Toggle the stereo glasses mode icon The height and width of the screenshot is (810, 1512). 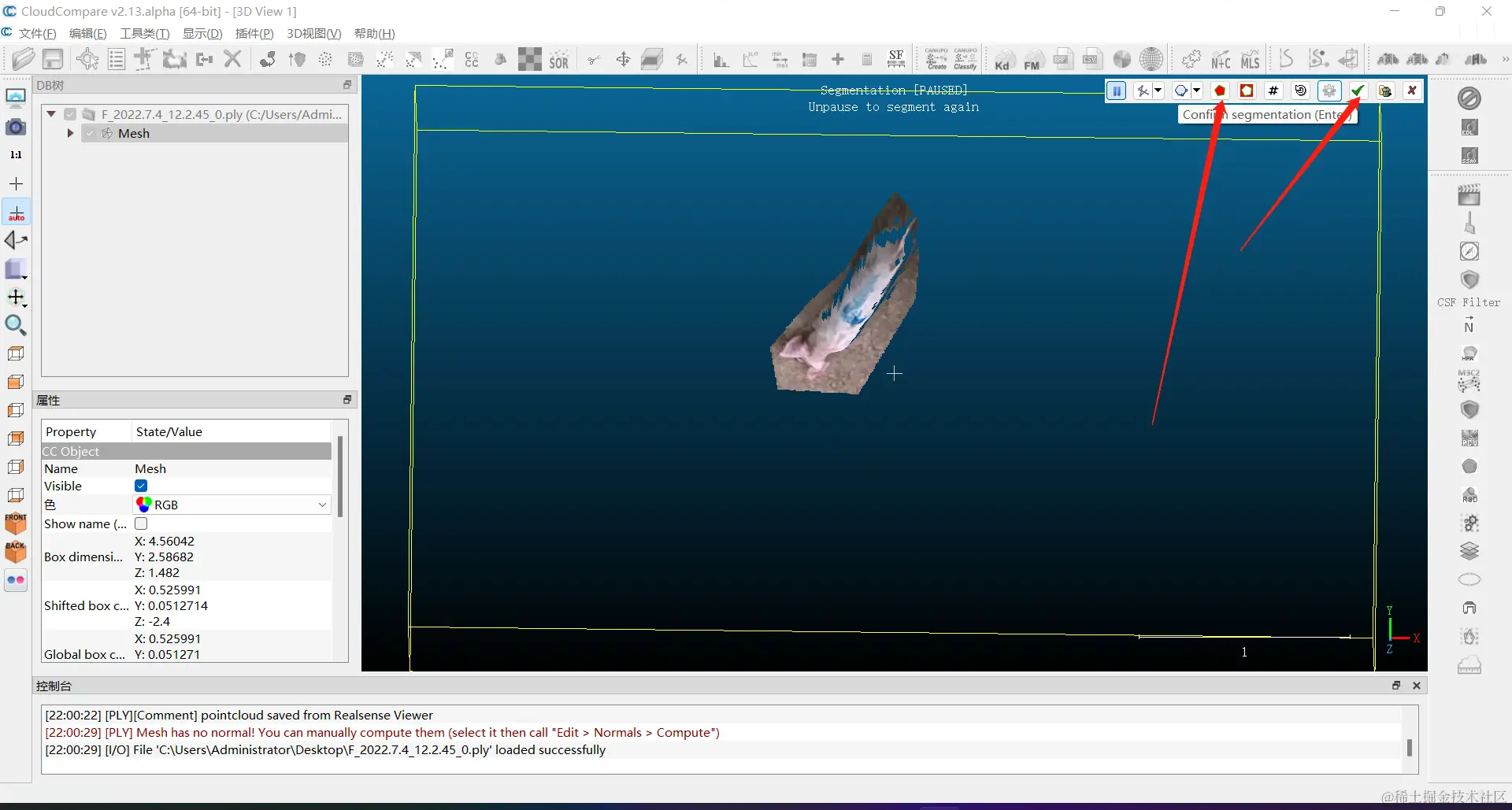pyautogui.click(x=16, y=580)
